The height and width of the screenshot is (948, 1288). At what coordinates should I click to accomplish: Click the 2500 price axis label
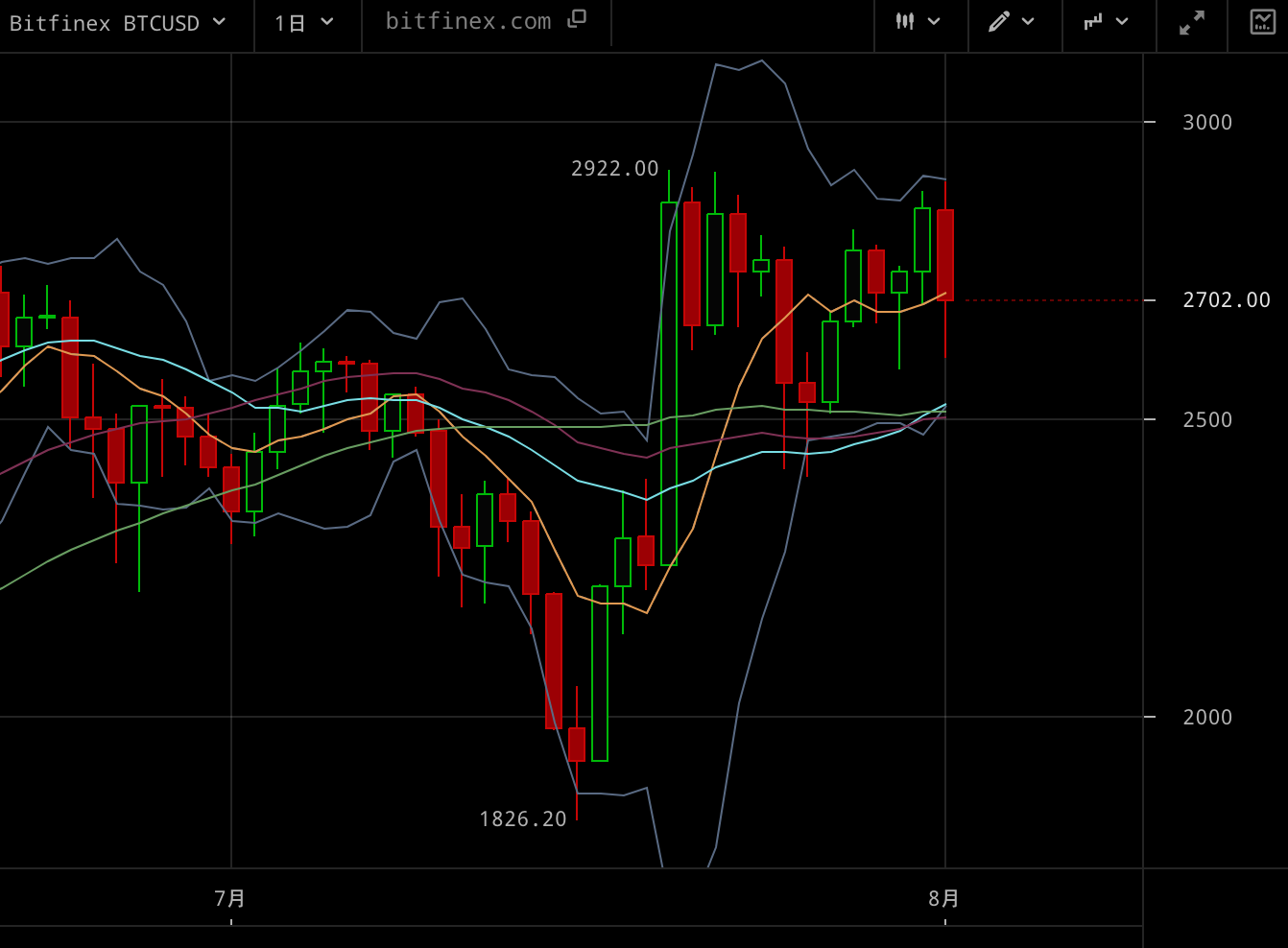pos(1207,420)
